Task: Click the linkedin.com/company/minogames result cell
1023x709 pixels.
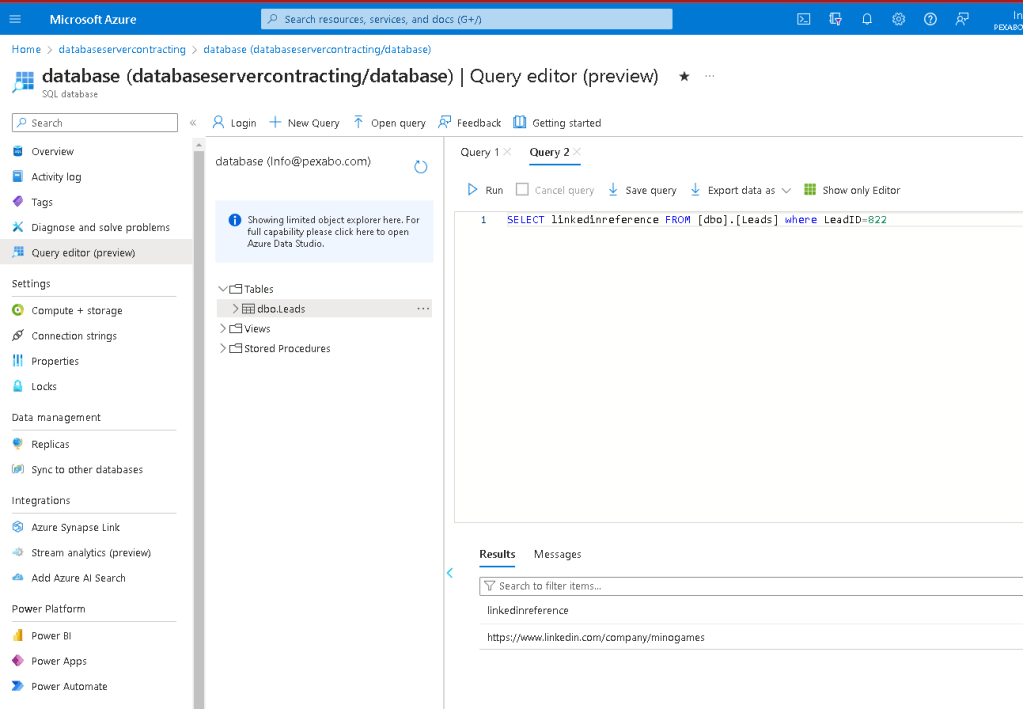Action: [x=596, y=637]
